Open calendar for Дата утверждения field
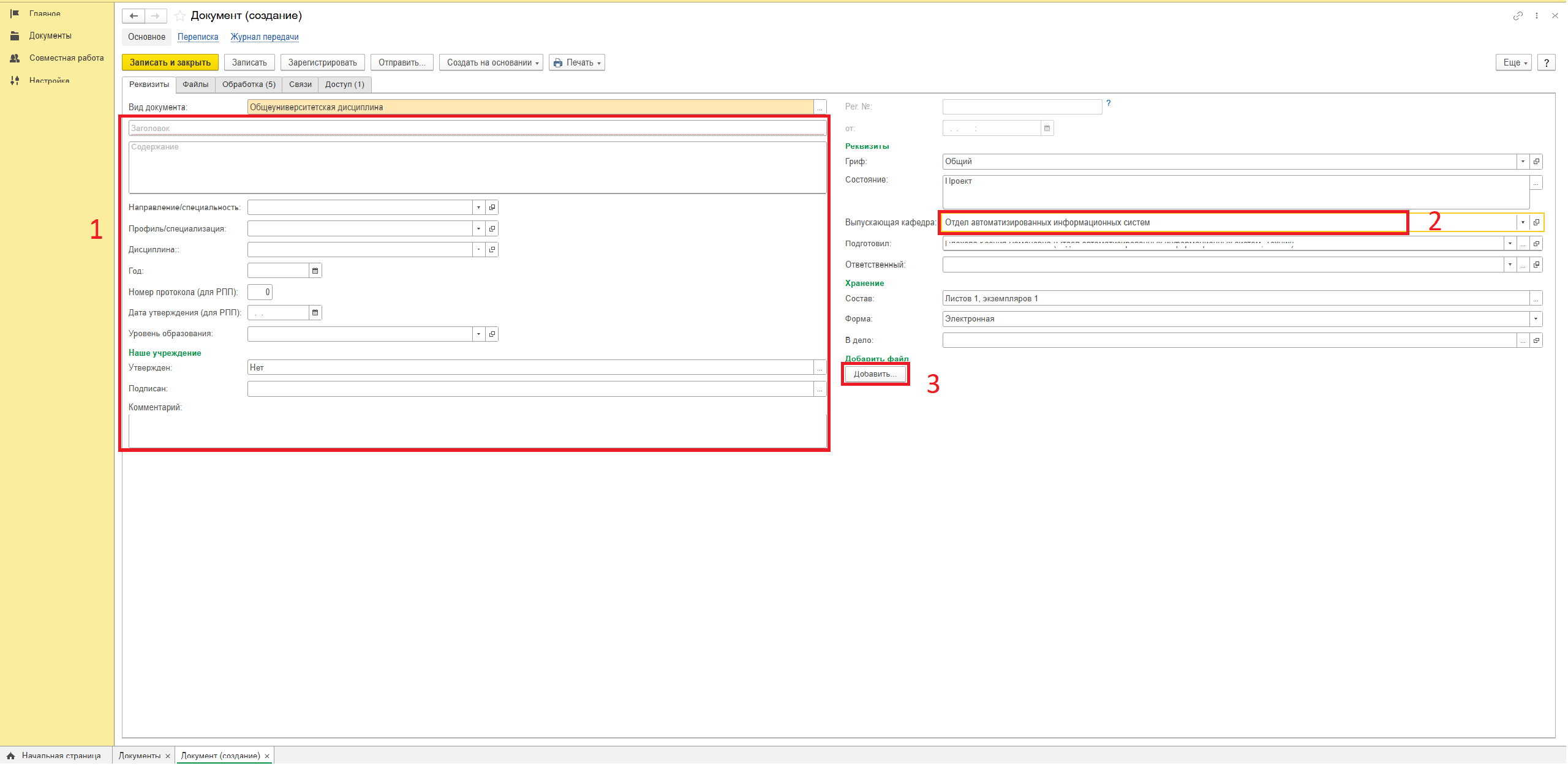 point(315,313)
